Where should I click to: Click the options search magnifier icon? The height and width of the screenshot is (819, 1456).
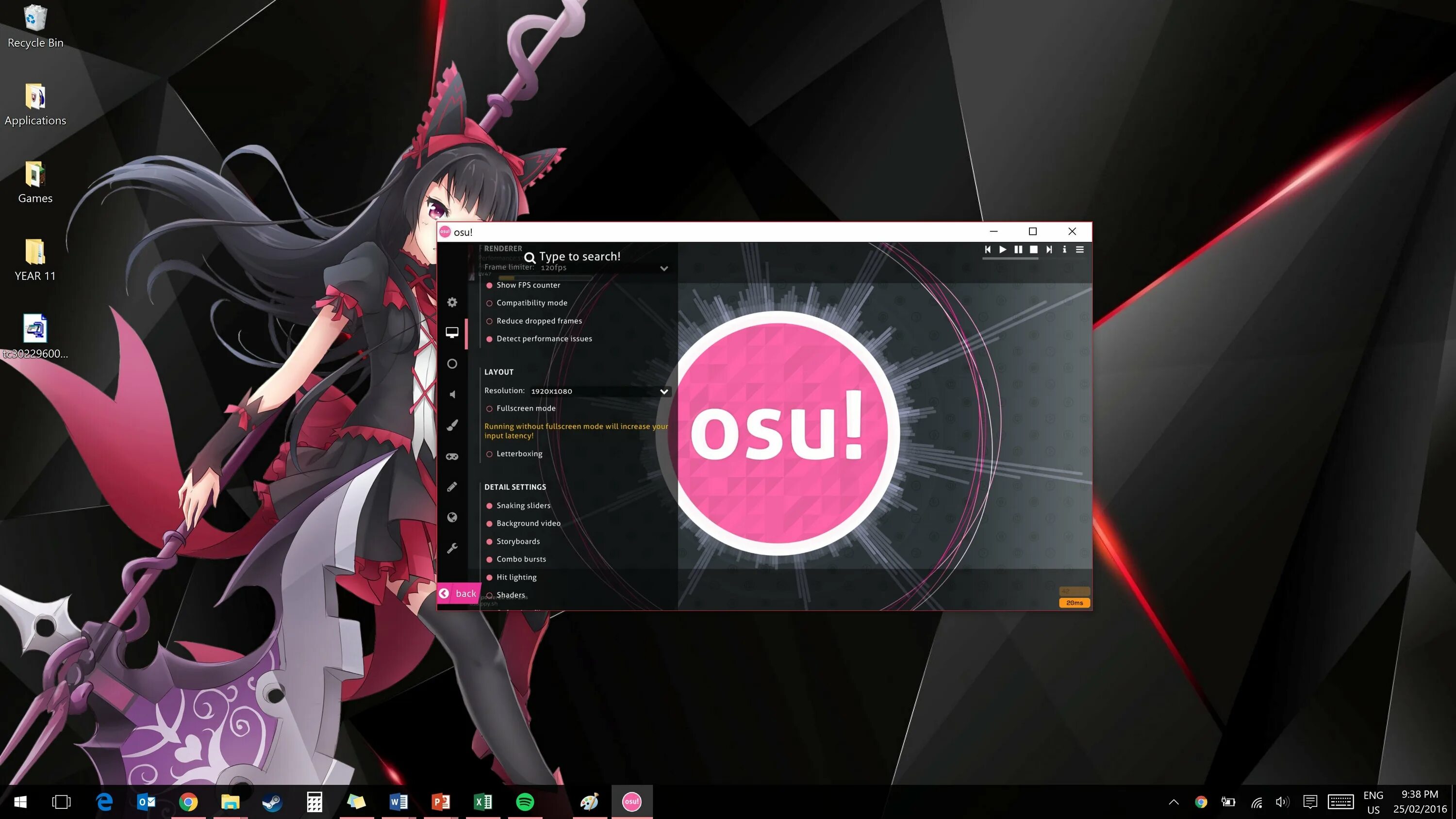(529, 258)
